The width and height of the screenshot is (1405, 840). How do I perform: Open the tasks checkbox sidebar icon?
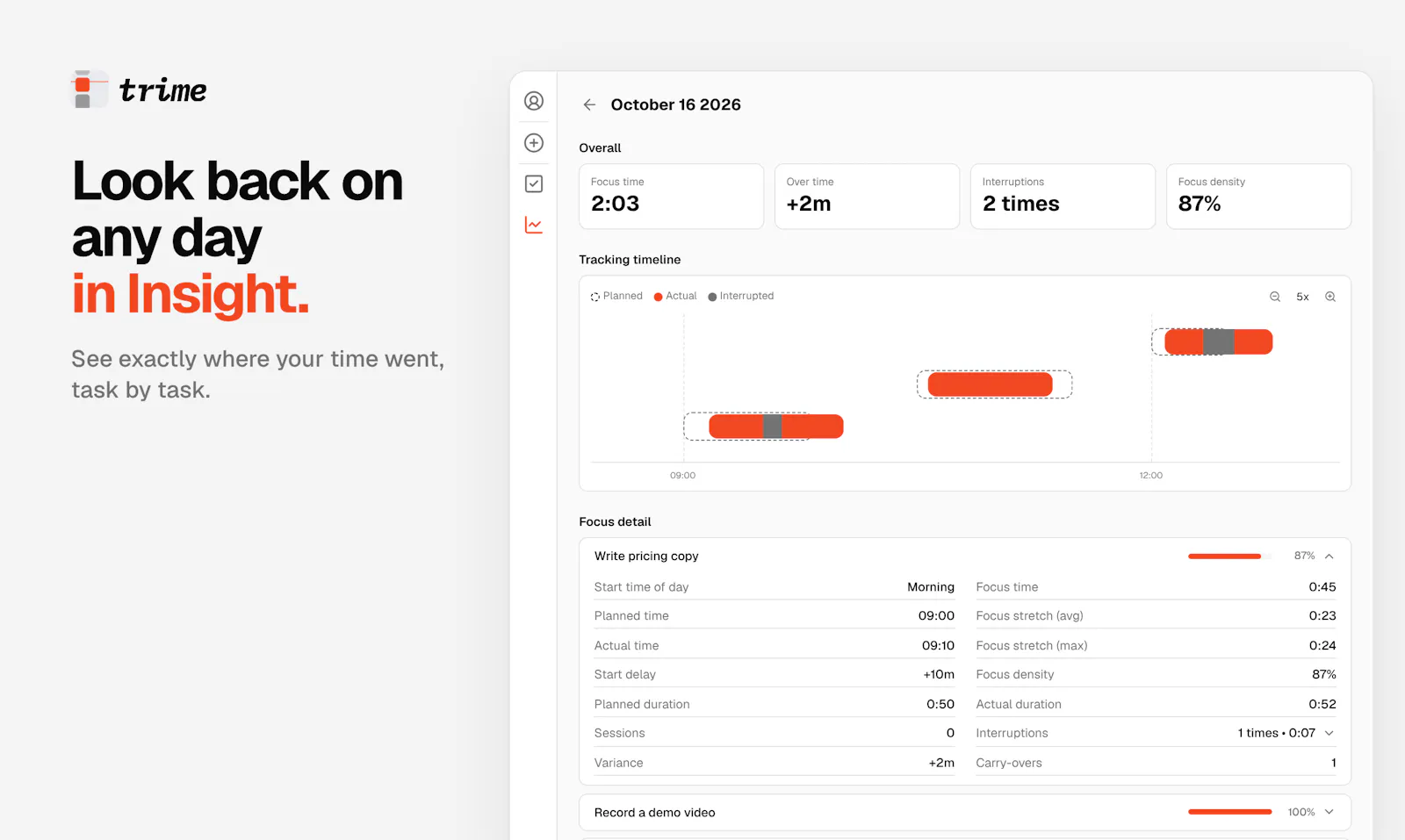(x=534, y=183)
